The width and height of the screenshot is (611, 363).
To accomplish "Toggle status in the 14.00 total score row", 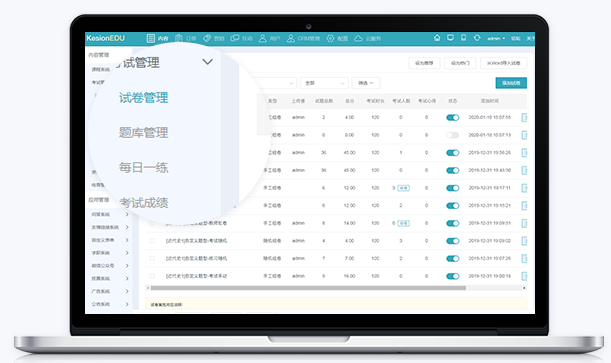I will tap(452, 223).
